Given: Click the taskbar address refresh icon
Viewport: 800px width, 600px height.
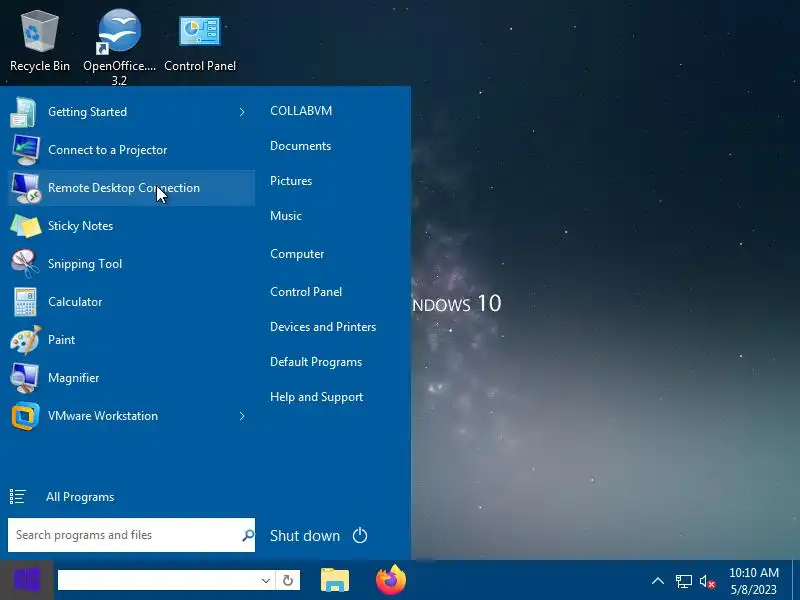Looking at the screenshot, I should (288, 581).
